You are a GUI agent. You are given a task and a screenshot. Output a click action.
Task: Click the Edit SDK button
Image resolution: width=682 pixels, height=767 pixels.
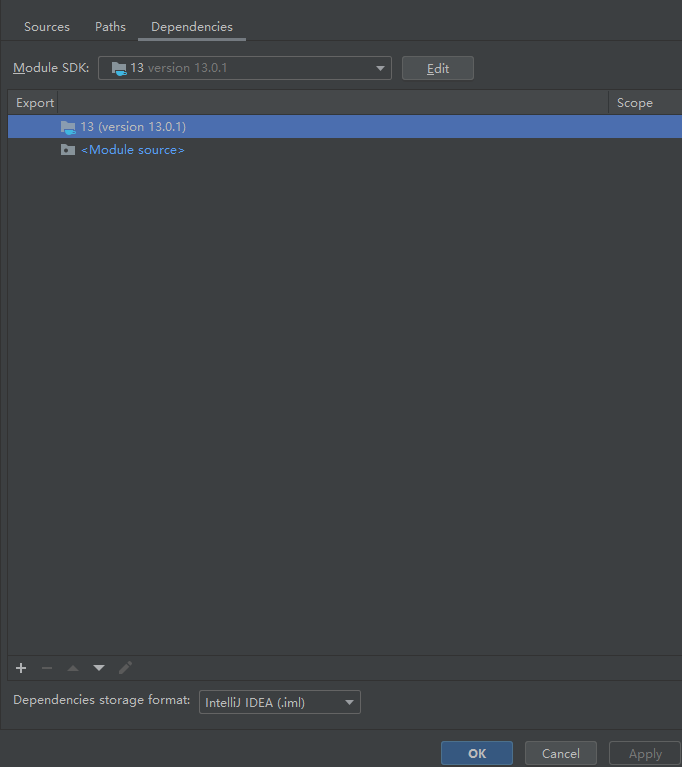pyautogui.click(x=437, y=68)
